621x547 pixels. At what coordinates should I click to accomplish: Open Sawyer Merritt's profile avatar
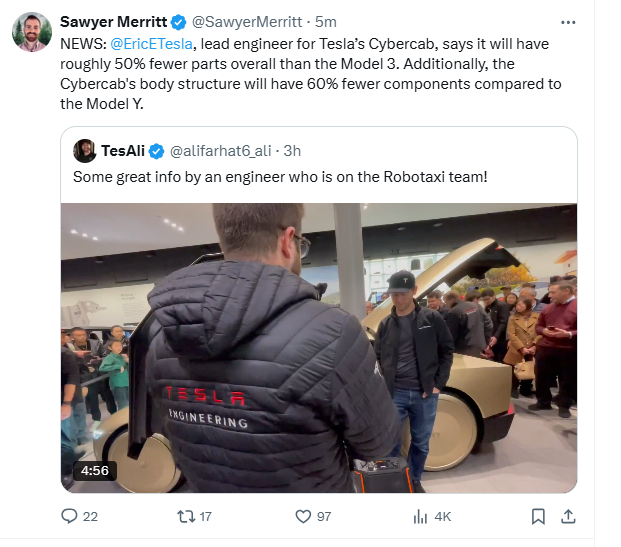tap(32, 32)
